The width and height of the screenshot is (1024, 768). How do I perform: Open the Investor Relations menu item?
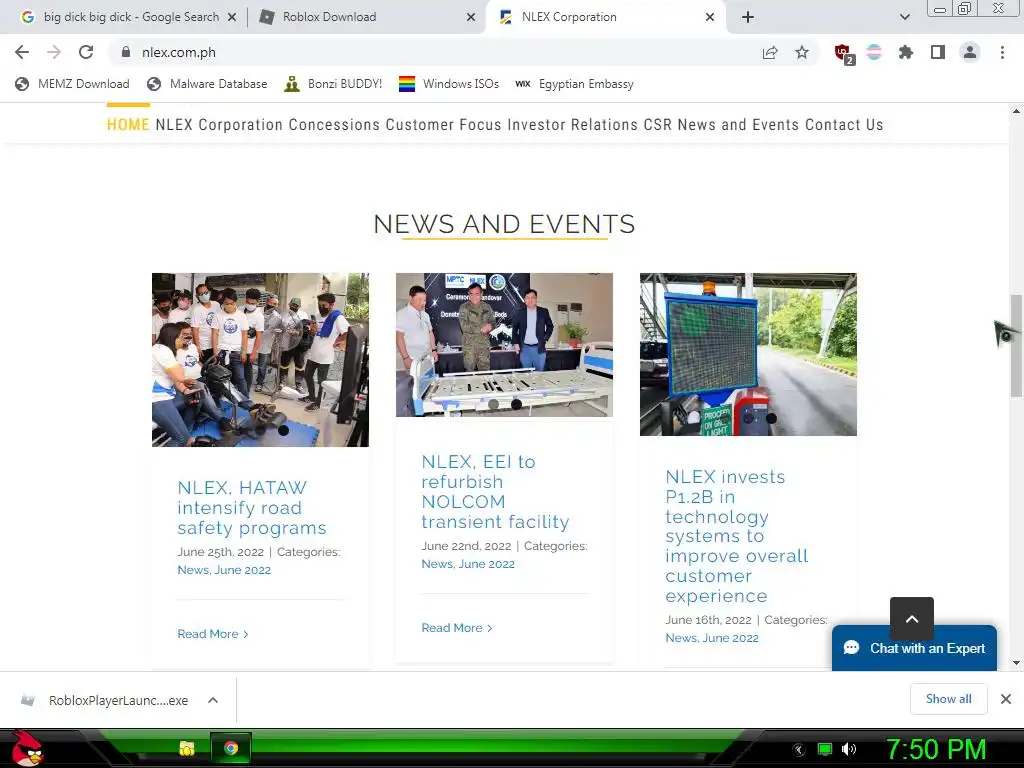[x=572, y=124]
